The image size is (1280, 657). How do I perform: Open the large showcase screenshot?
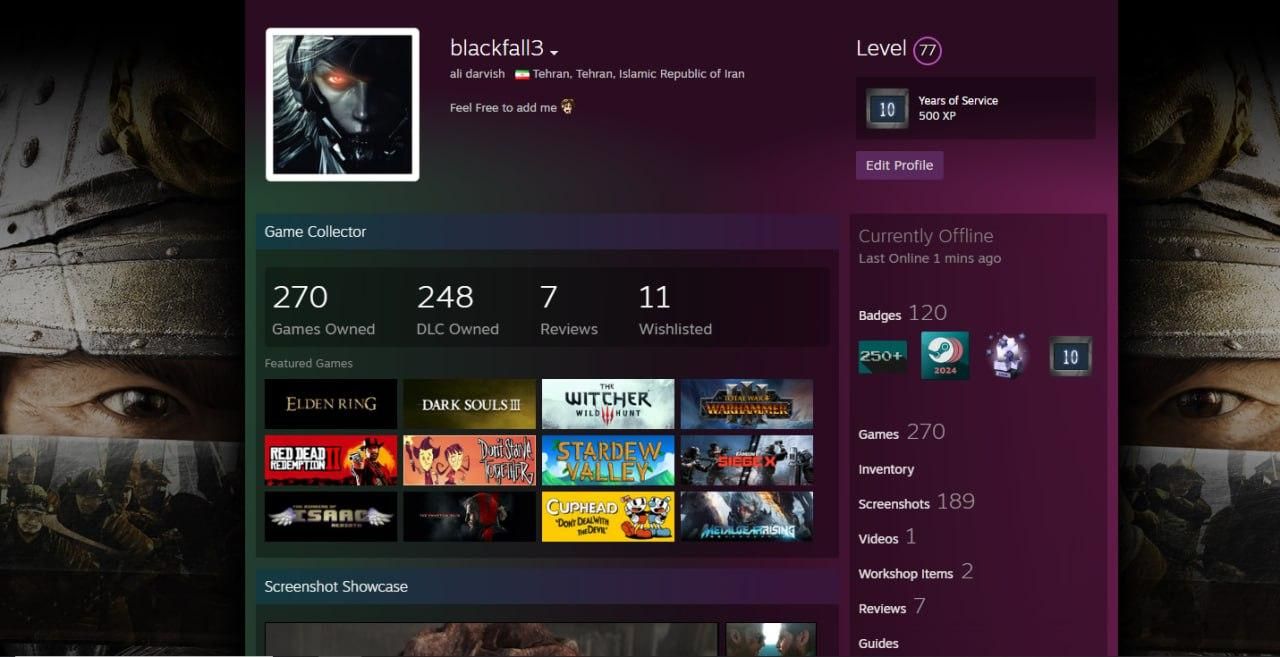click(491, 639)
